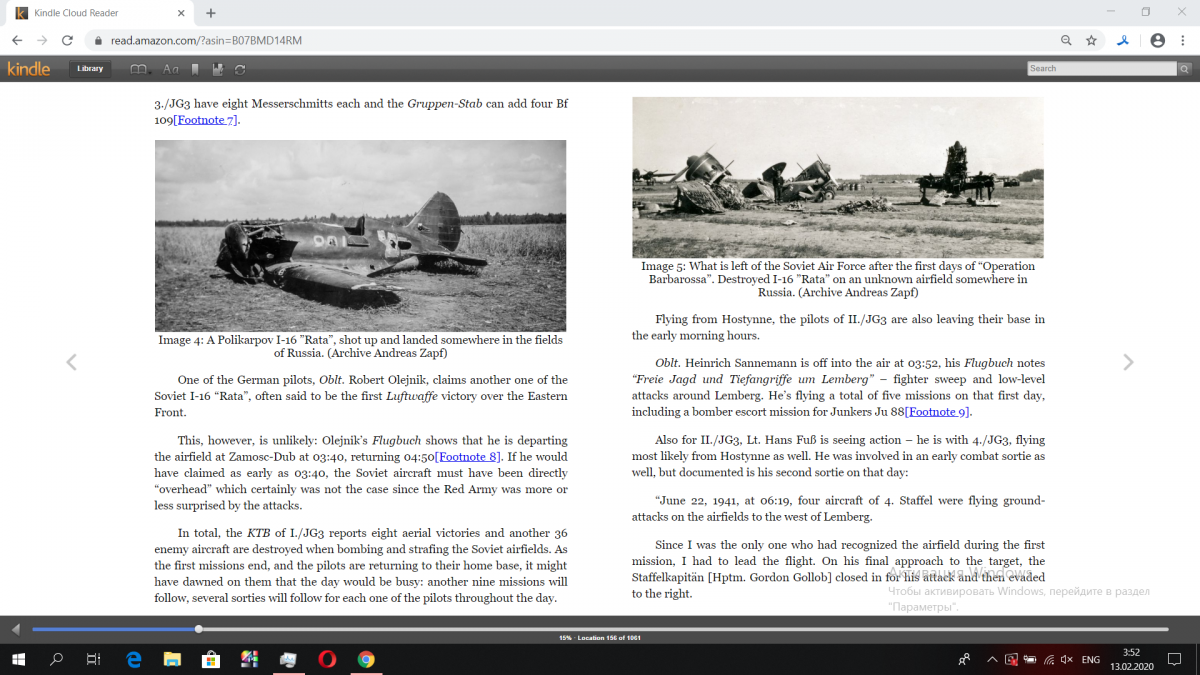Open Footnote 9 link
1200x675 pixels.
coord(937,412)
